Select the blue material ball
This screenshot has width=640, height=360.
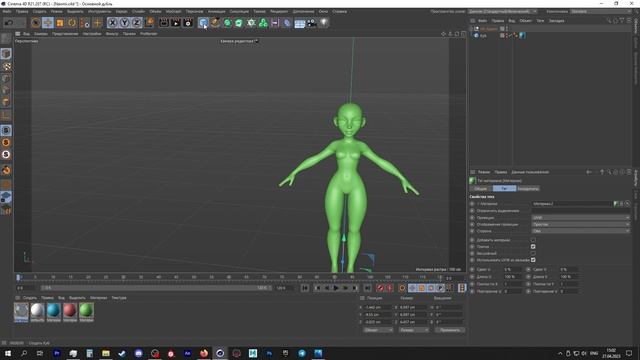click(x=53, y=311)
